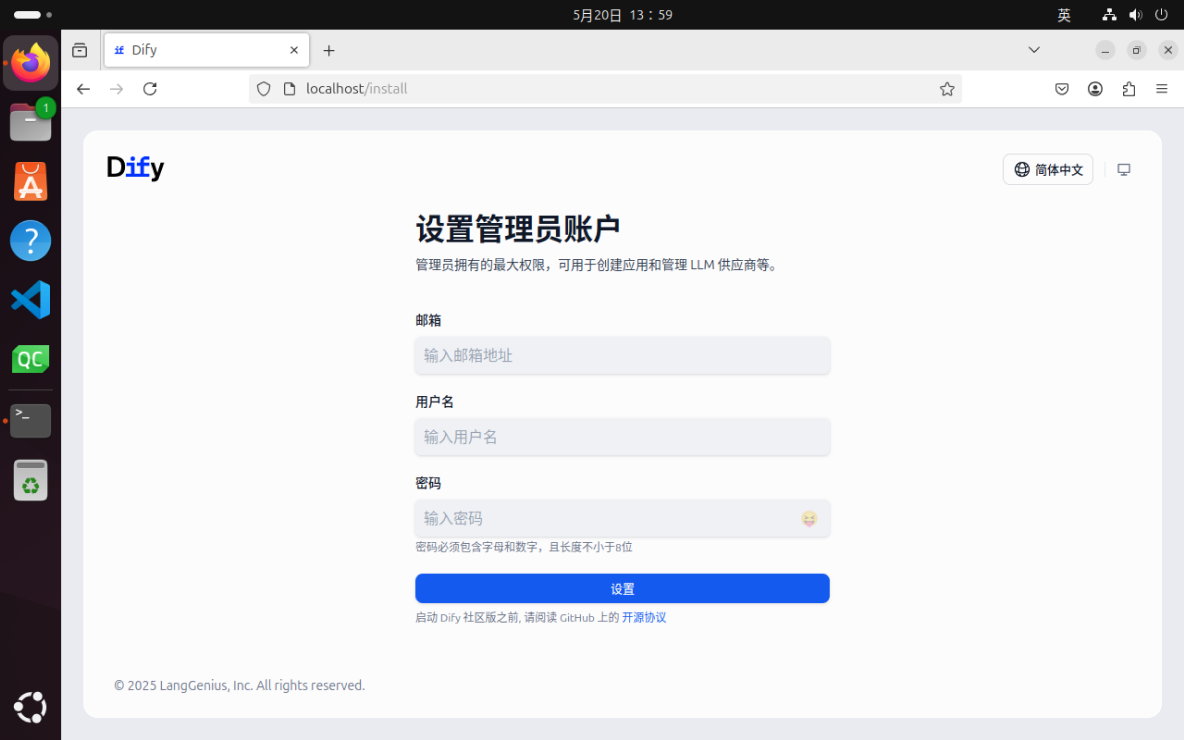Viewport: 1184px width, 740px height.
Task: Show applications via the Ubuntu logo
Action: (30, 708)
